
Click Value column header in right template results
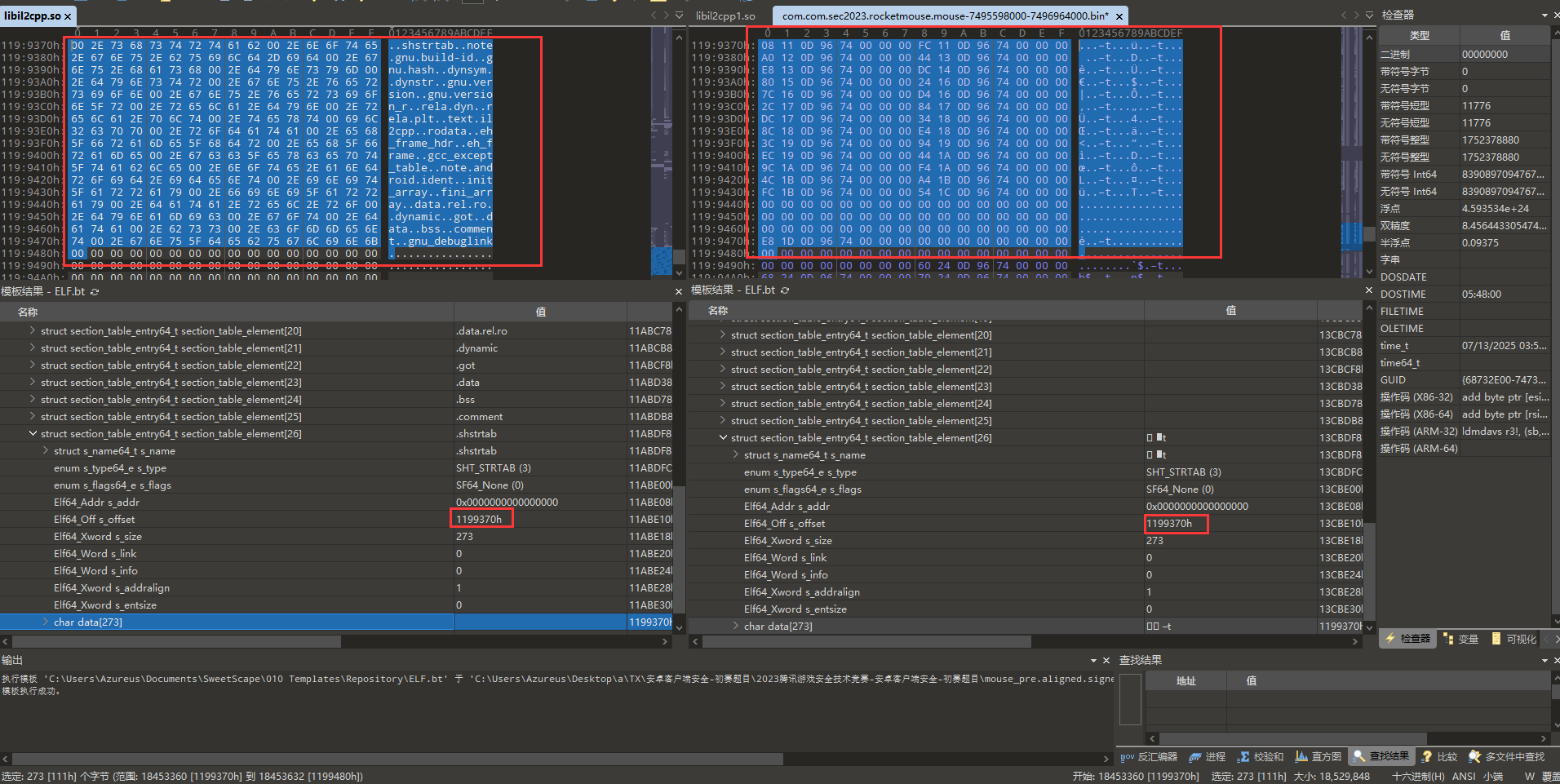click(x=1230, y=311)
